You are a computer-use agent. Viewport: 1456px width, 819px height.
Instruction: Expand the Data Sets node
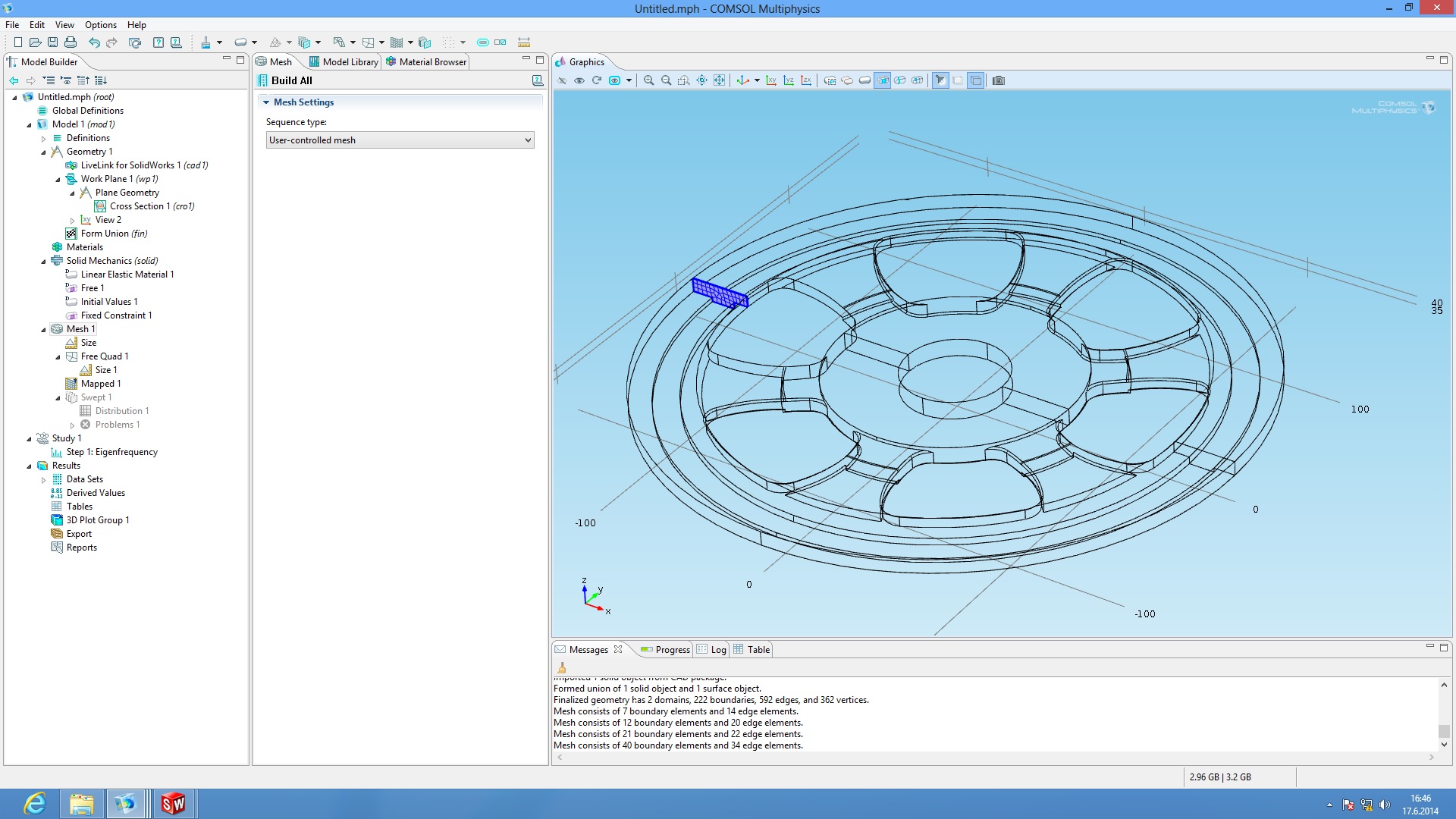point(43,480)
